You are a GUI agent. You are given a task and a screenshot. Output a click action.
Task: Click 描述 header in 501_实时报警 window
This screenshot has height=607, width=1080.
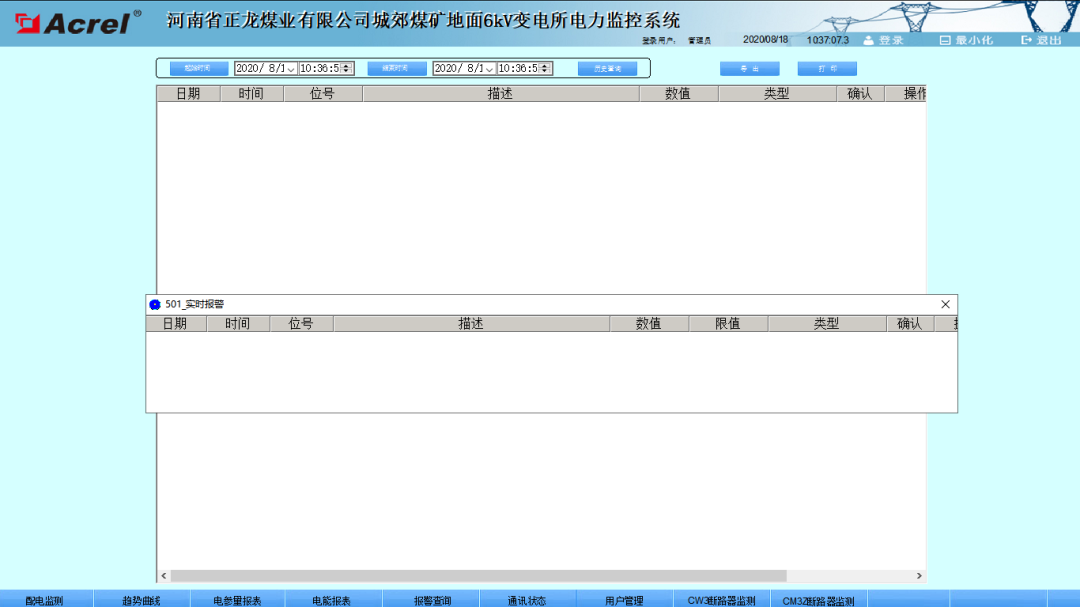(x=471, y=324)
